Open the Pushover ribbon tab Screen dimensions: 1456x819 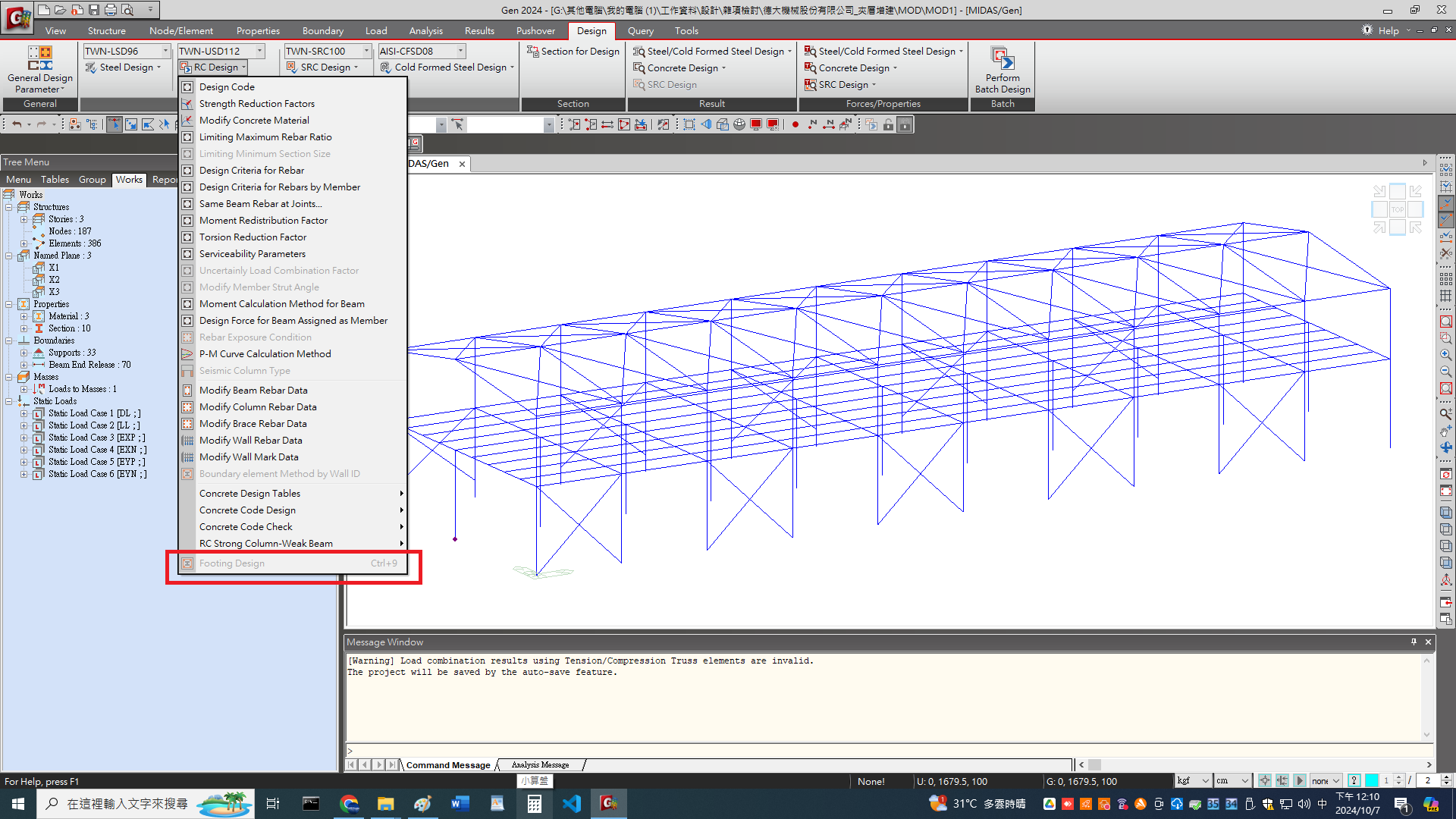point(535,30)
